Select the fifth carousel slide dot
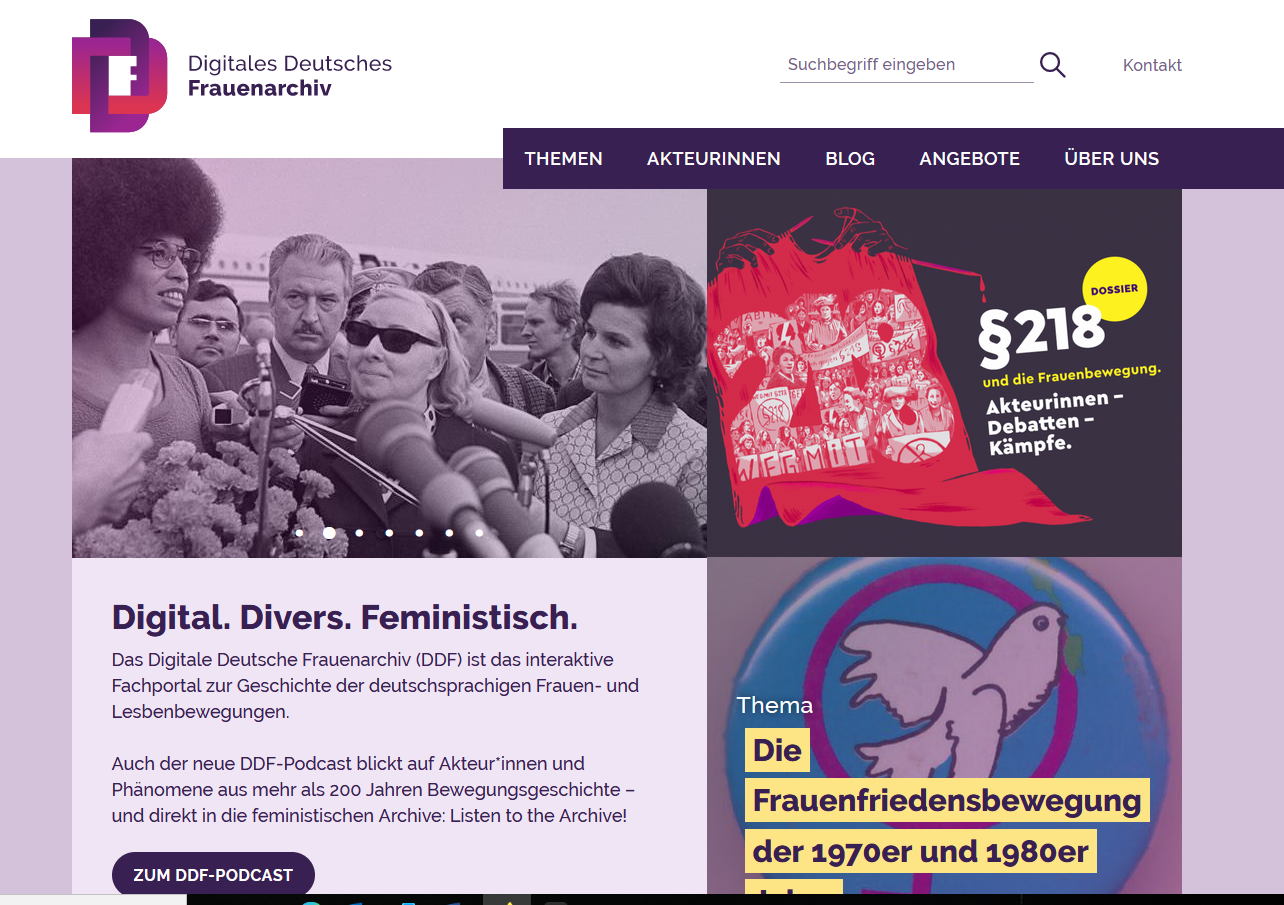This screenshot has height=905, width=1284. tap(419, 533)
